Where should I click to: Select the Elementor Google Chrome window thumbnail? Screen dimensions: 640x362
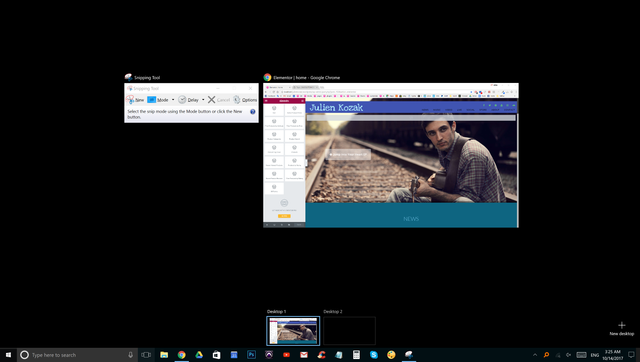pyautogui.click(x=391, y=155)
